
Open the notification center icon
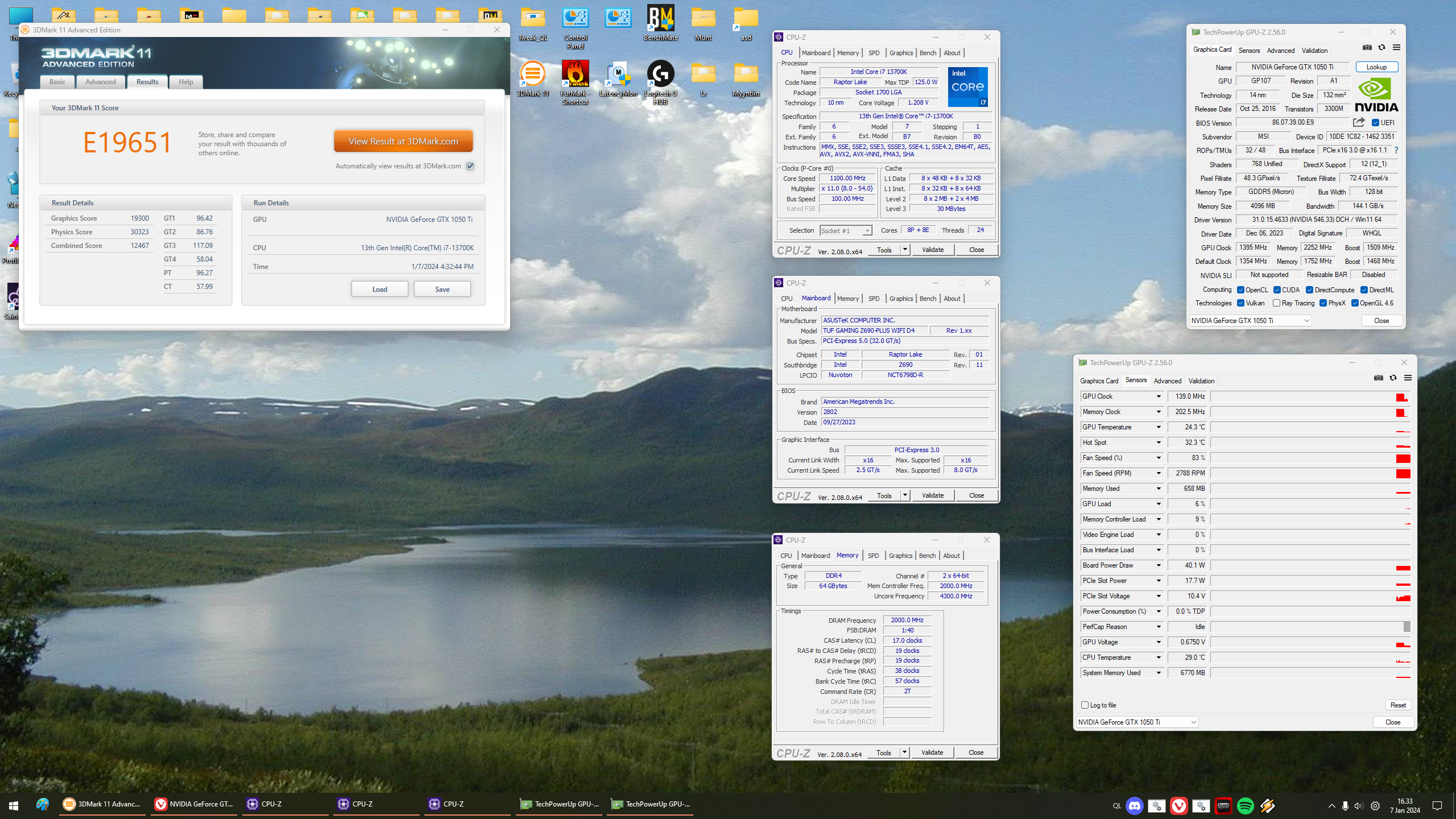tap(1437, 805)
